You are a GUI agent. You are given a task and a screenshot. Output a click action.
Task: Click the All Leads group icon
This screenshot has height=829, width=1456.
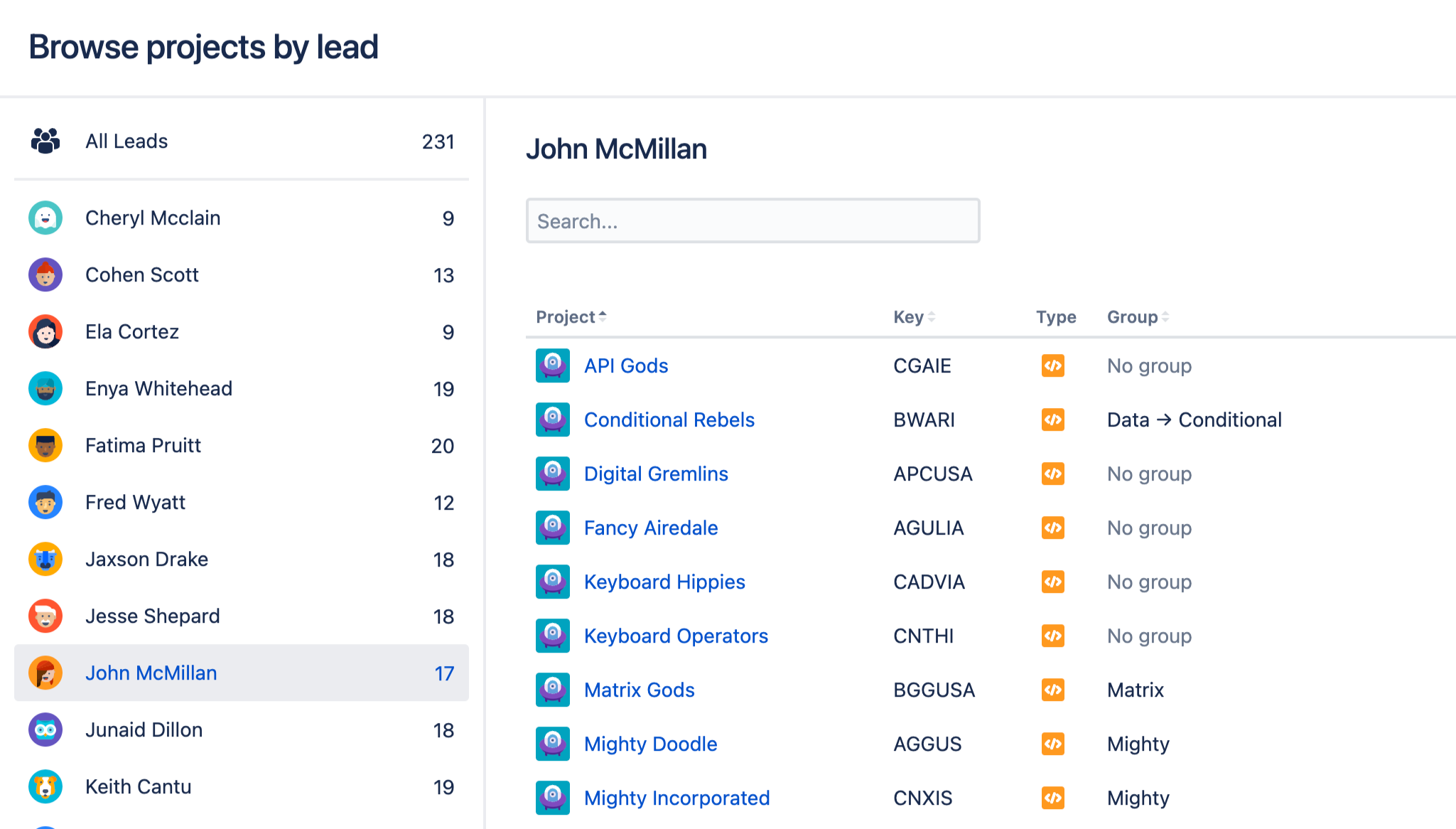tap(45, 141)
